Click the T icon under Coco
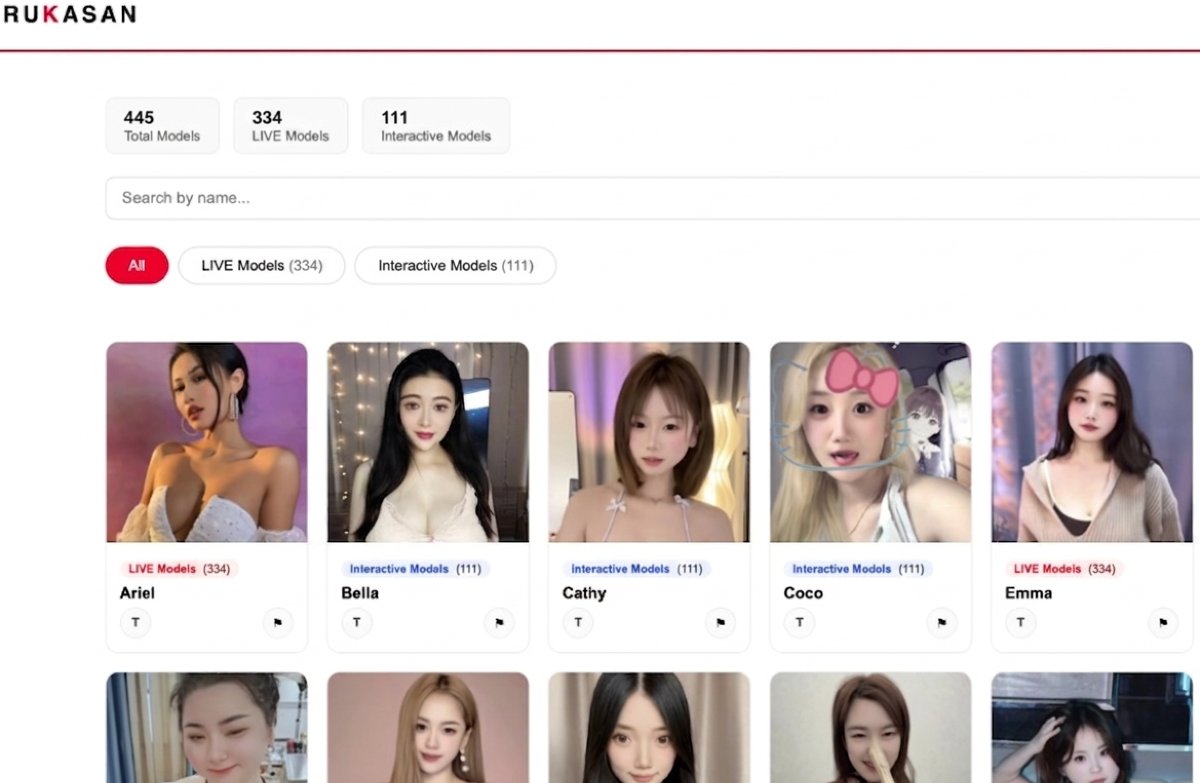 (799, 622)
